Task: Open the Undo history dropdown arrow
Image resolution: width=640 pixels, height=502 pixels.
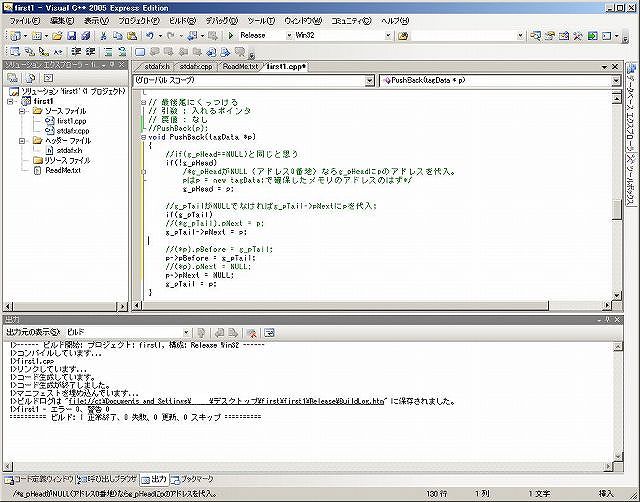Action: click(x=160, y=36)
